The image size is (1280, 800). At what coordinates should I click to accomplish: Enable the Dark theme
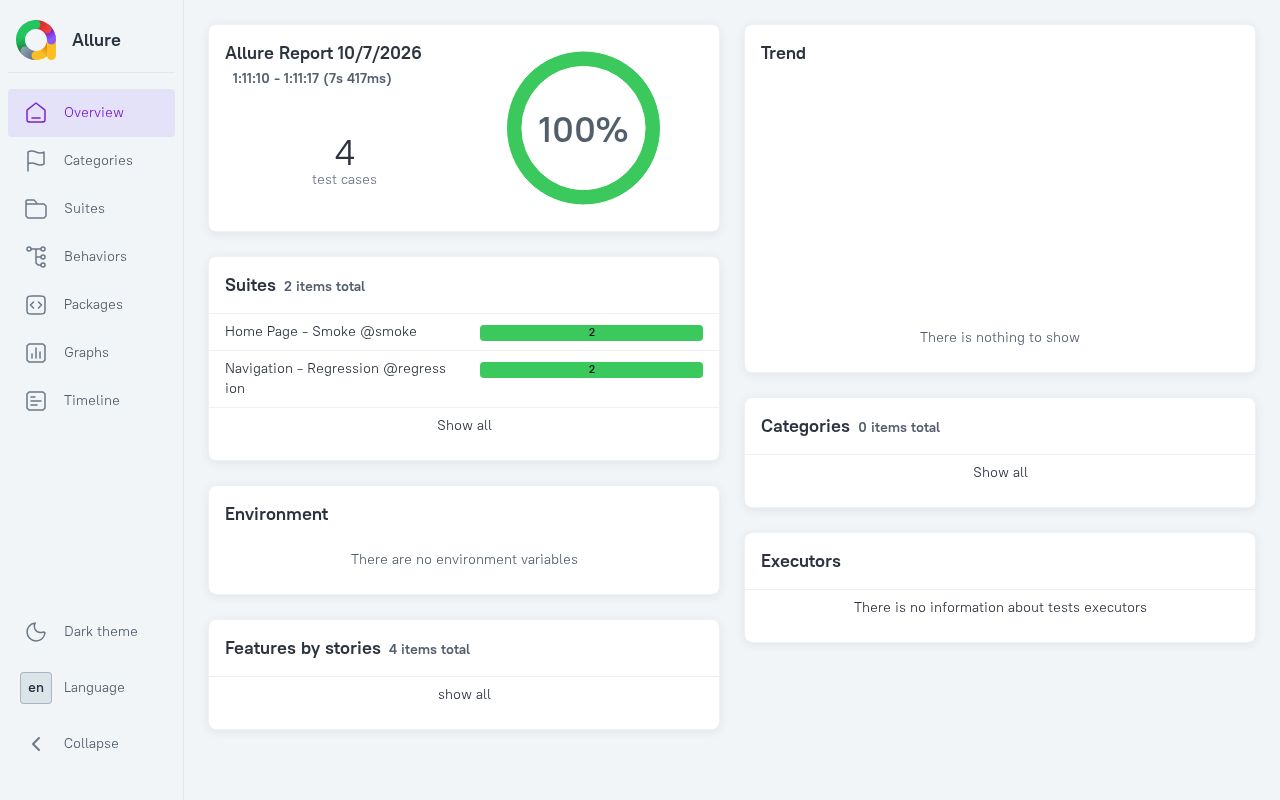pos(92,632)
